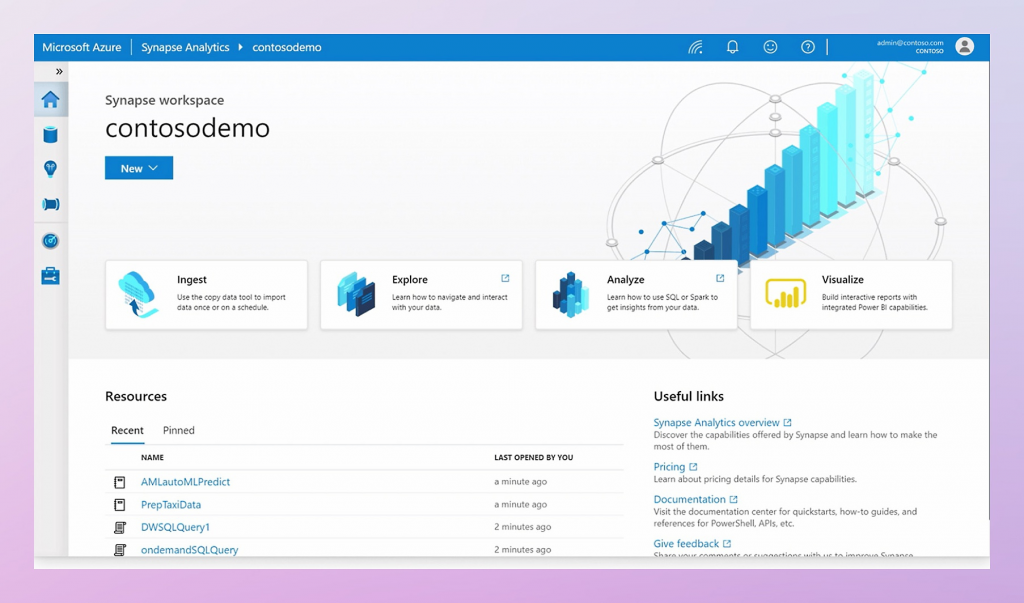
Task: Click the Synapse Analytics overview link
Action: (x=716, y=423)
